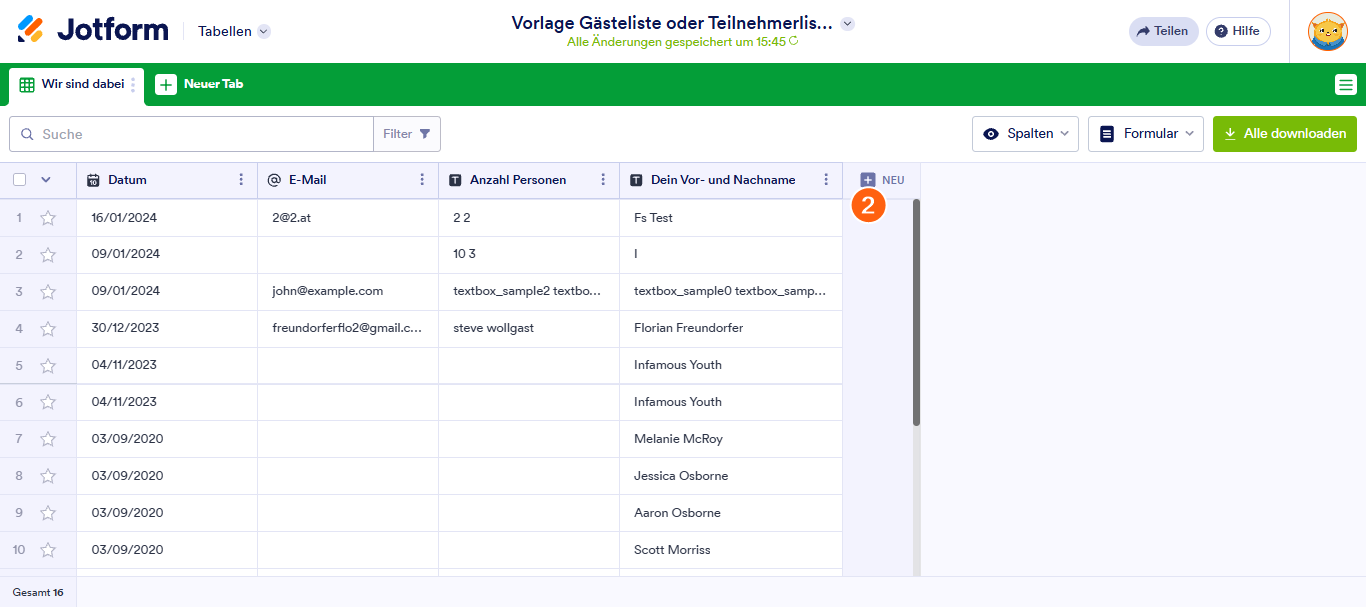1366x607 pixels.
Task: Select name cell Melanie McRoy
Action: pyautogui.click(x=731, y=440)
